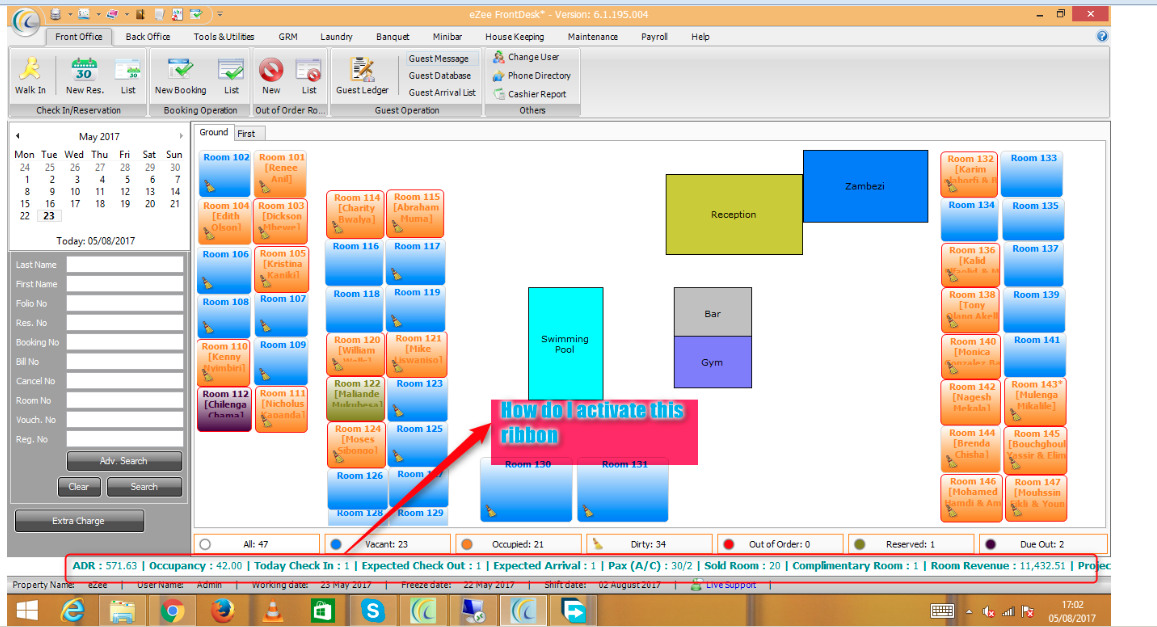Filter rooms by Out of Order: 0
This screenshot has height=627, width=1157.
coord(780,544)
